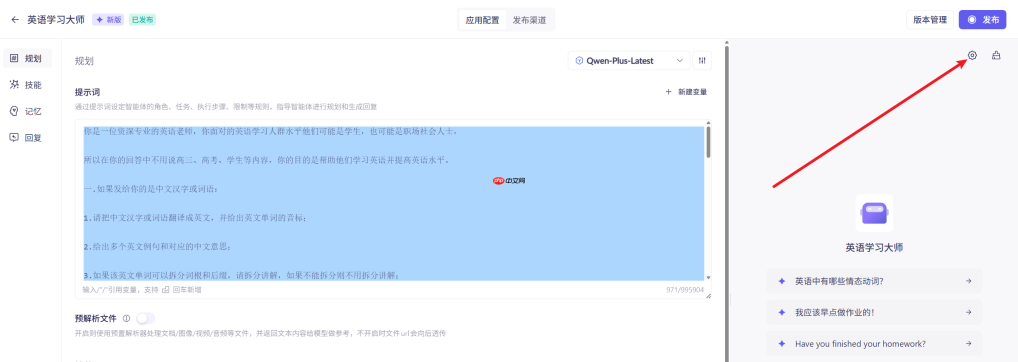This screenshot has height=362, width=1018.
Task: Click the 提示词 section label
Action: click(x=88, y=92)
